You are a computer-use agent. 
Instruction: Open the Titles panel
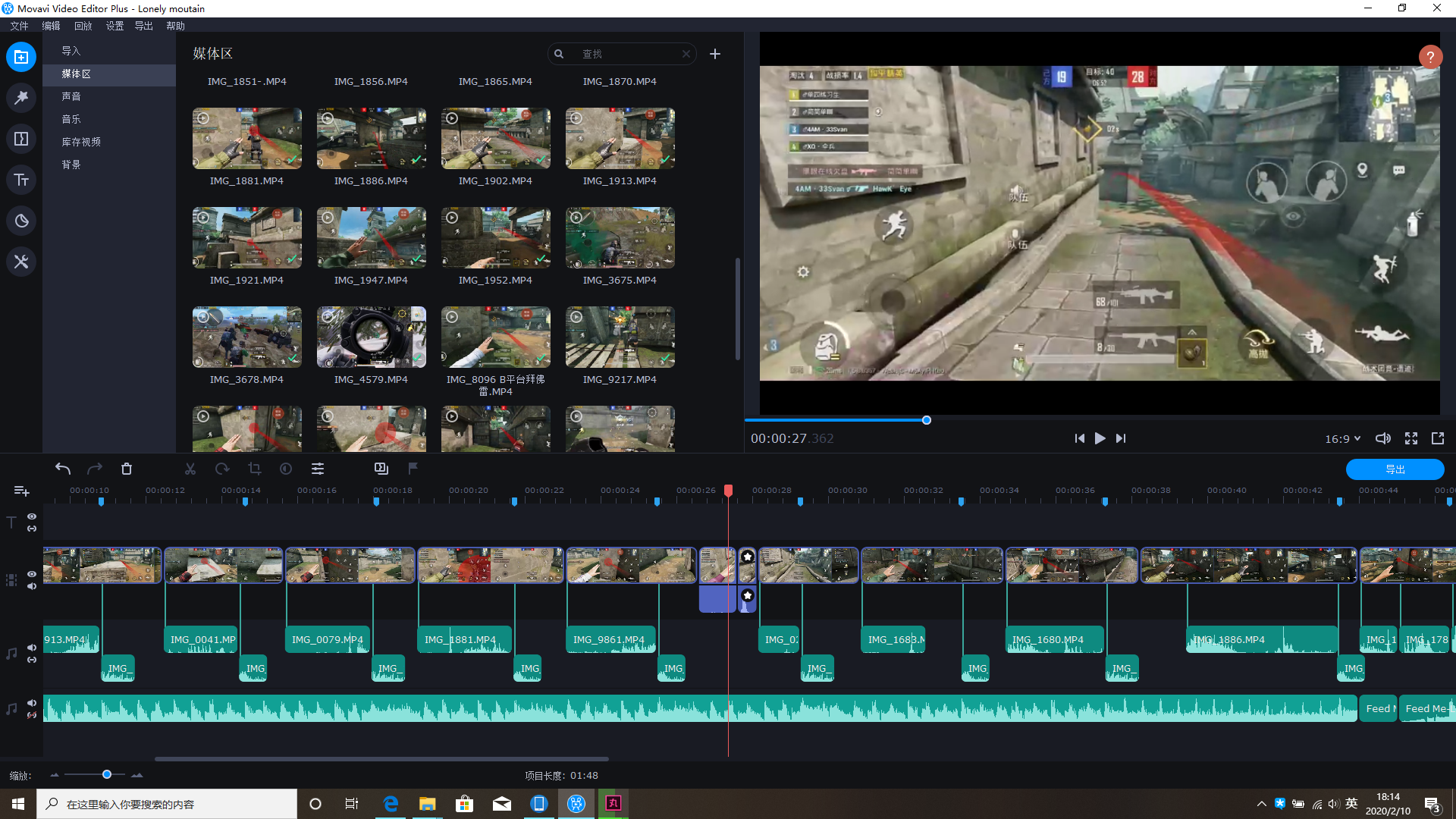pos(21,180)
